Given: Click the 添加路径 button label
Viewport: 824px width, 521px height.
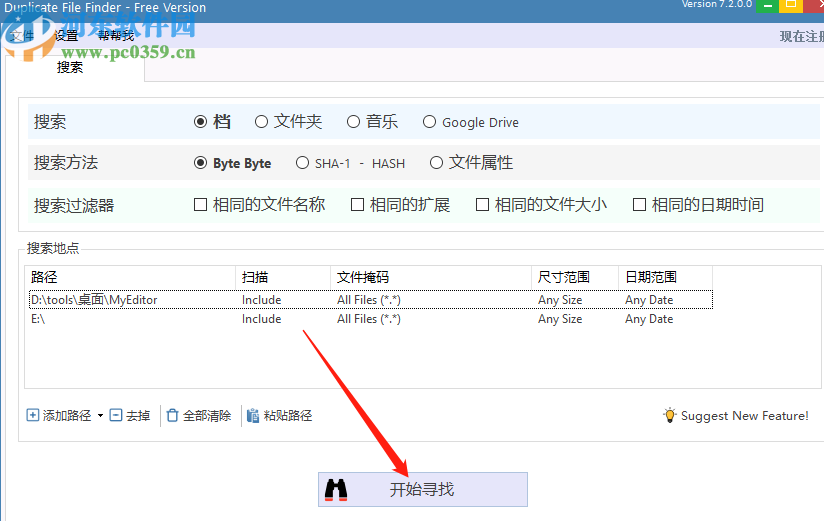Looking at the screenshot, I should (67, 416).
